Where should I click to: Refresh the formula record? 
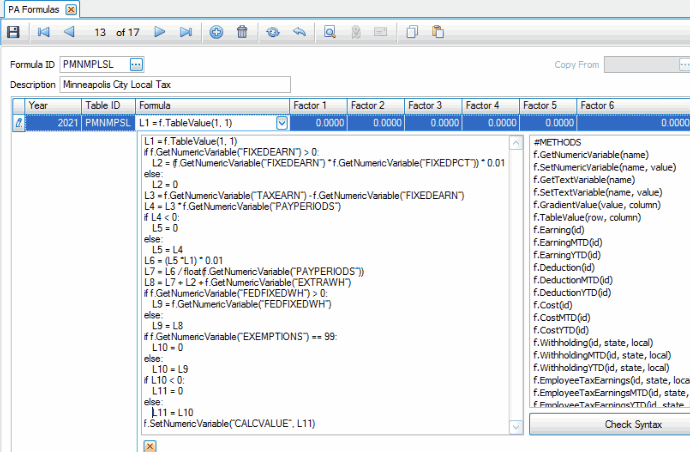pyautogui.click(x=273, y=32)
